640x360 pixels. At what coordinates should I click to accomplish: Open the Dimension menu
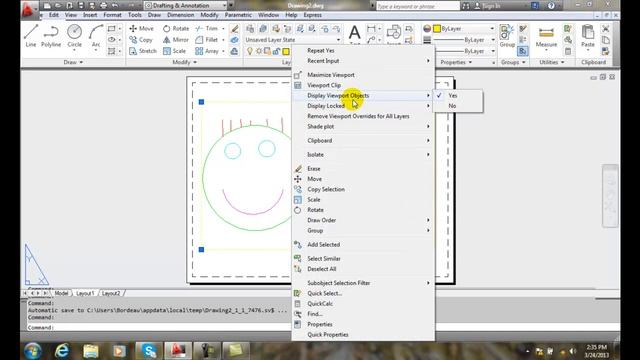pyautogui.click(x=180, y=15)
